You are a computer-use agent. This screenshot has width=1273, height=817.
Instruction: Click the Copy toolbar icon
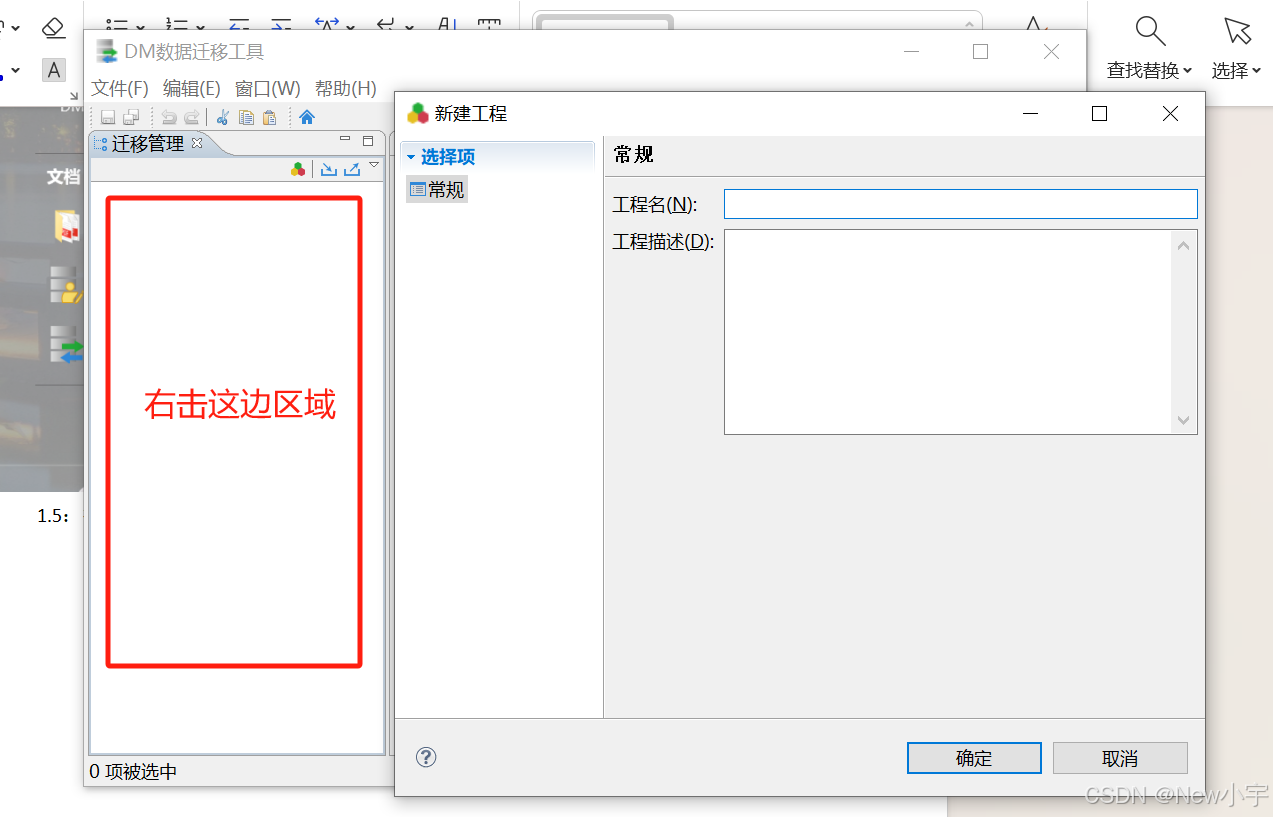(246, 116)
